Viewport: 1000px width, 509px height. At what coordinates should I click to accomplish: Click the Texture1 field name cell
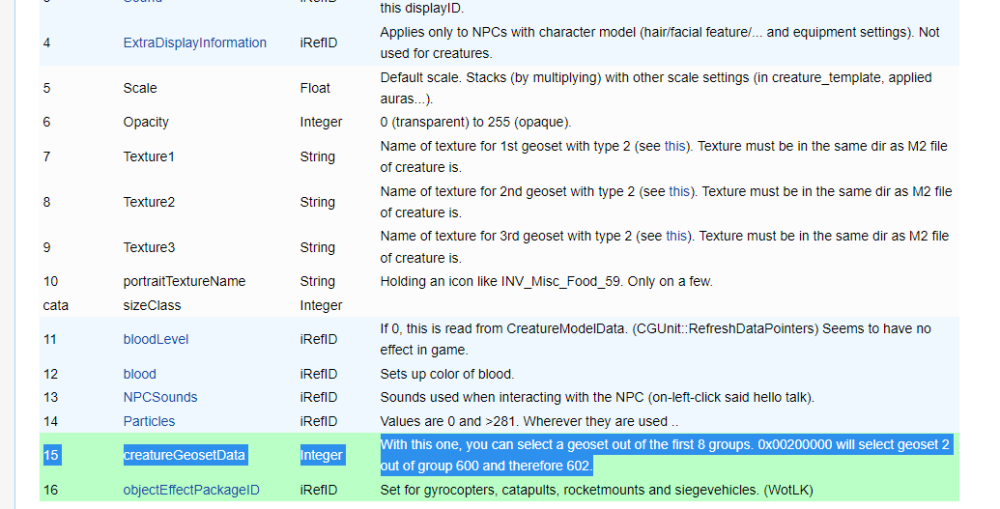tap(149, 157)
